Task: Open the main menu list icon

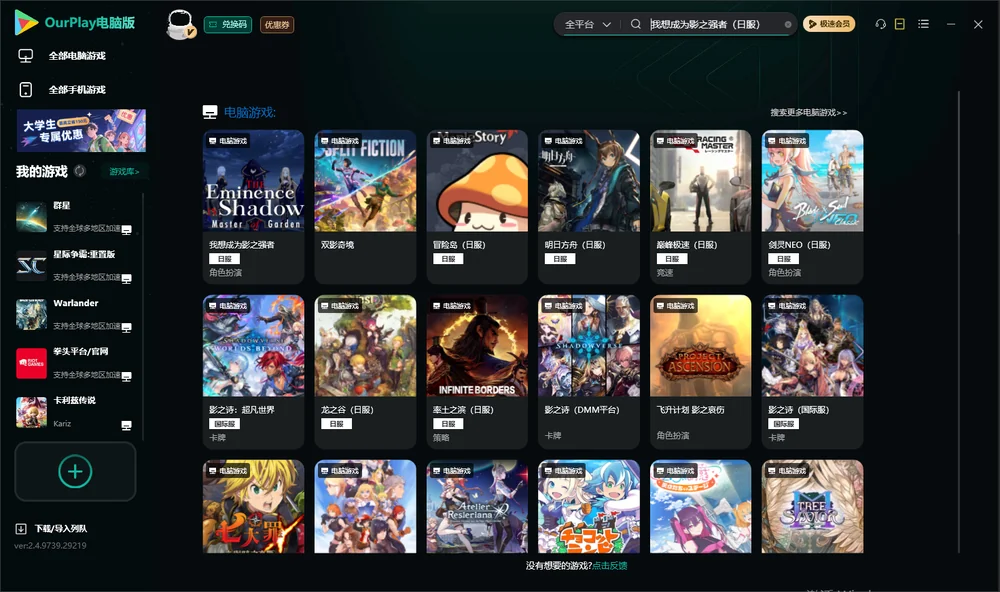Action: 923,24
